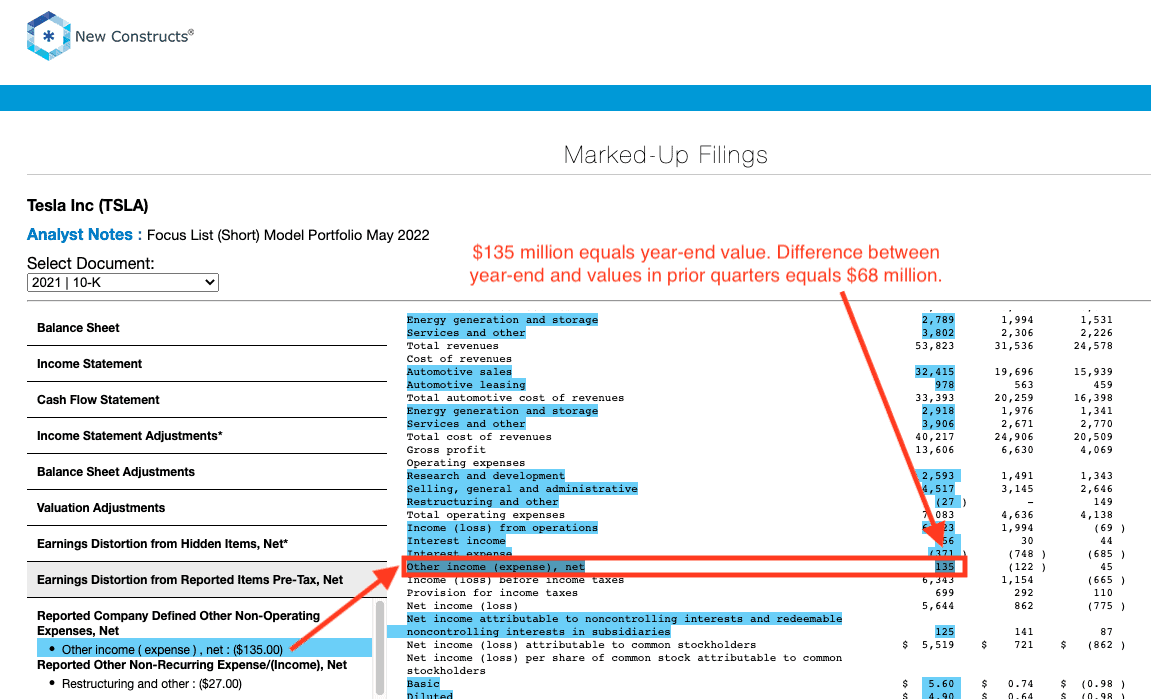Click the 'Total operating expenses' filing line
The height and width of the screenshot is (699, 1151).
(x=485, y=515)
